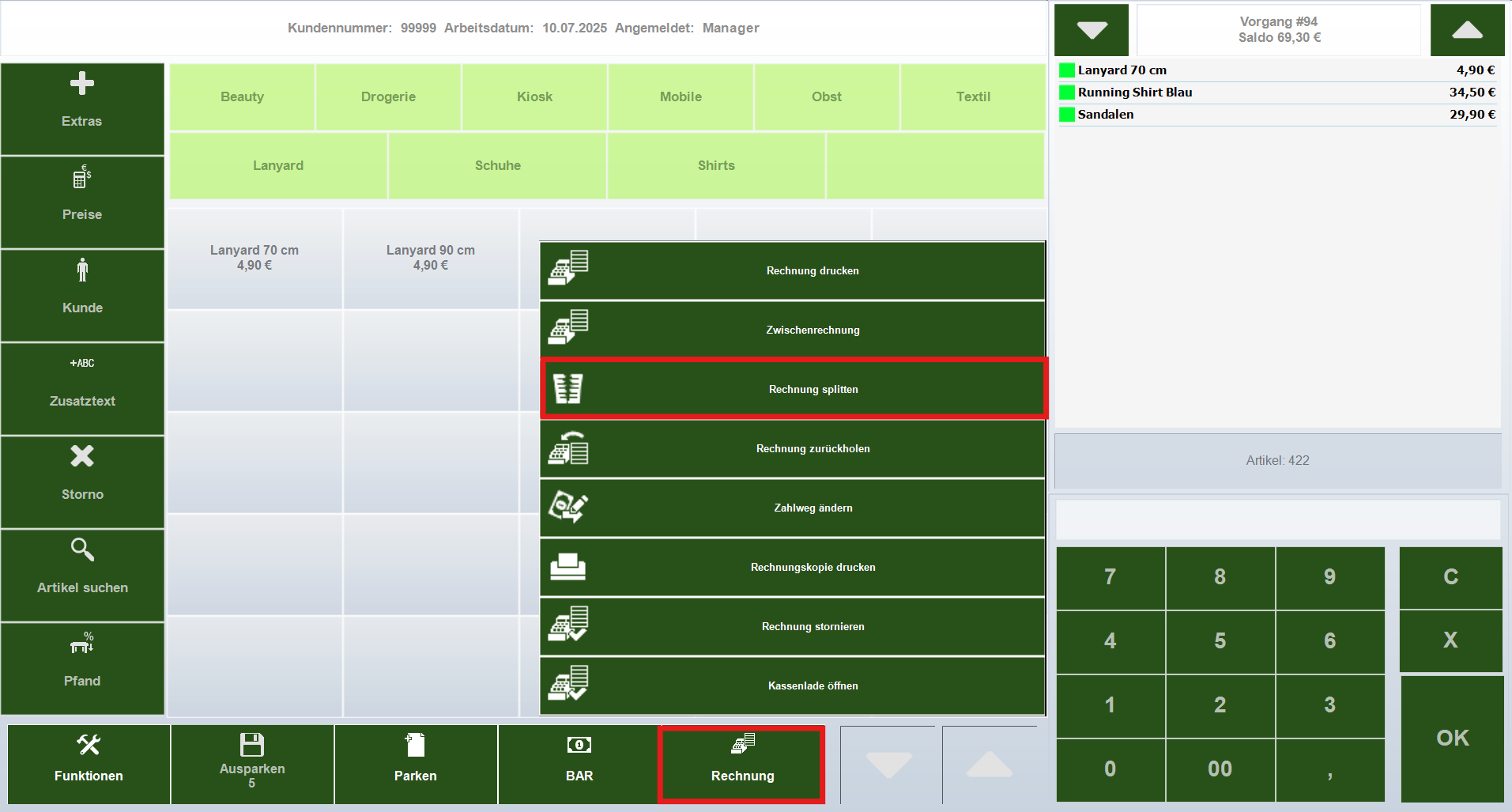Add Lanyard 90 cm article
This screenshot has width=1512, height=812.
pyautogui.click(x=431, y=258)
